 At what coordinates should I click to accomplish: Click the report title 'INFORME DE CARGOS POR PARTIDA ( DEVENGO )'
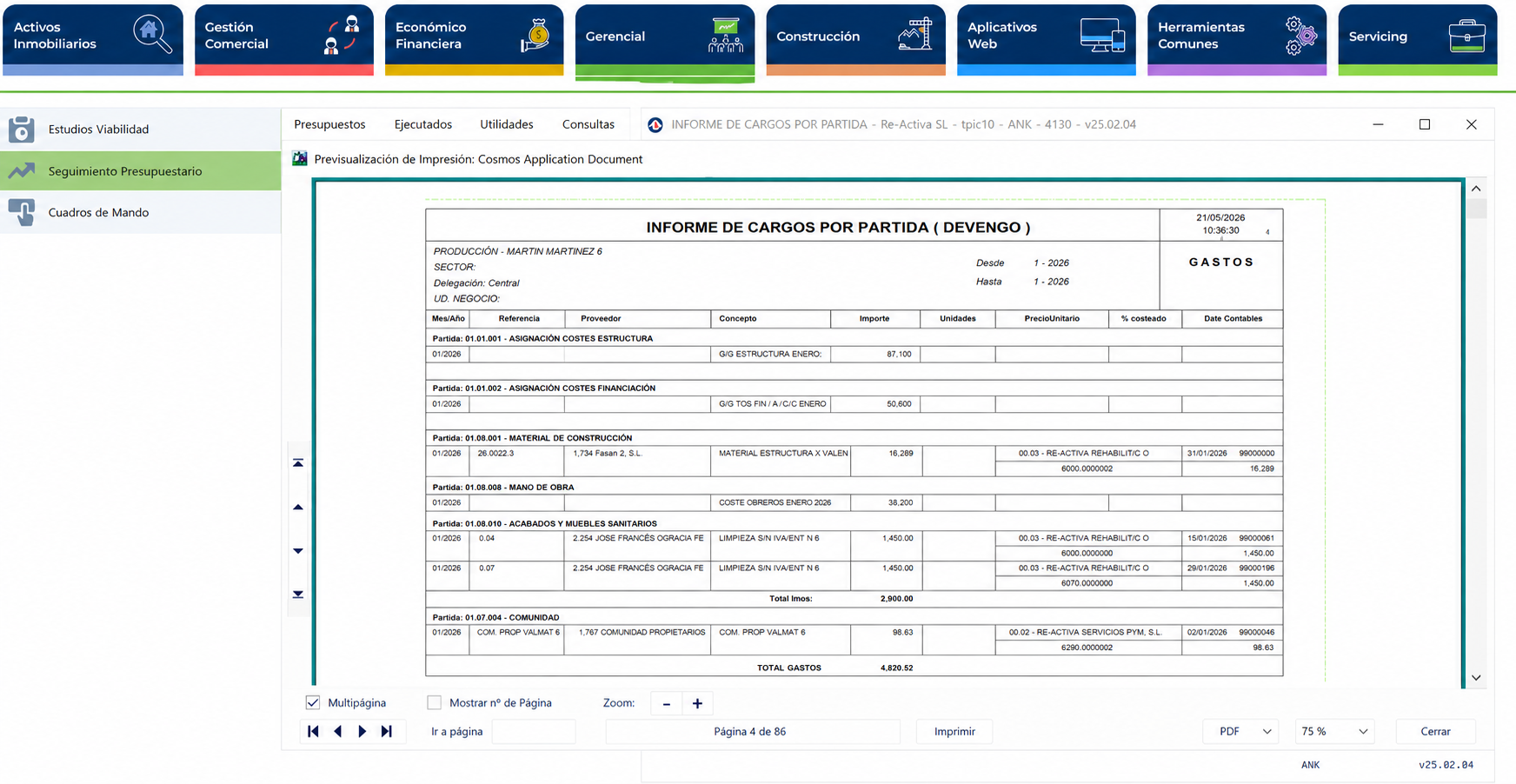(x=838, y=228)
